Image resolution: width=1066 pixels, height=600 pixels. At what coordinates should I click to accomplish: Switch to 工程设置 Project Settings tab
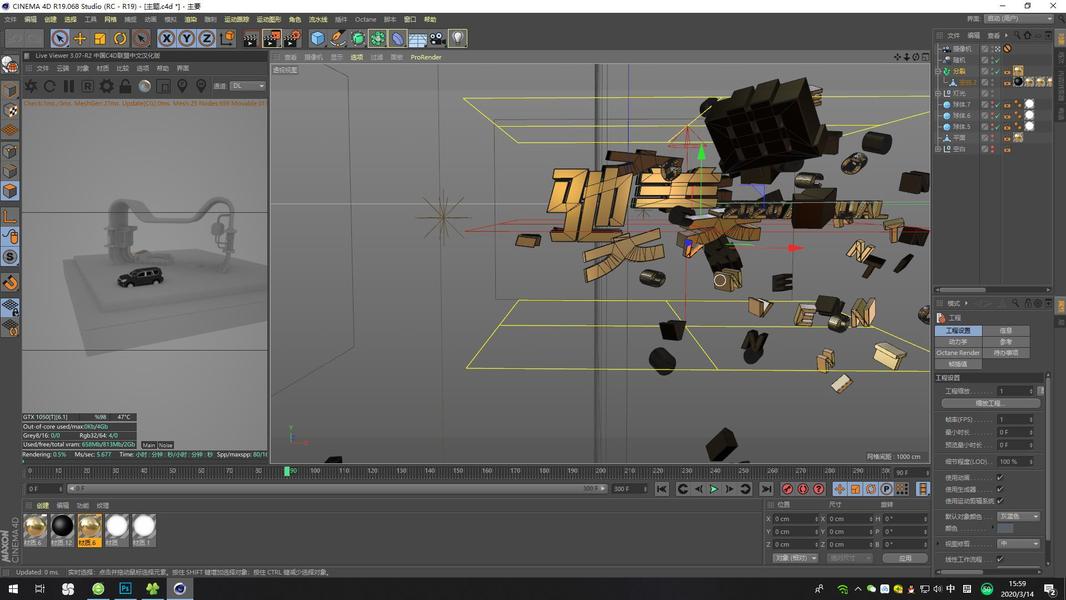[958, 330]
